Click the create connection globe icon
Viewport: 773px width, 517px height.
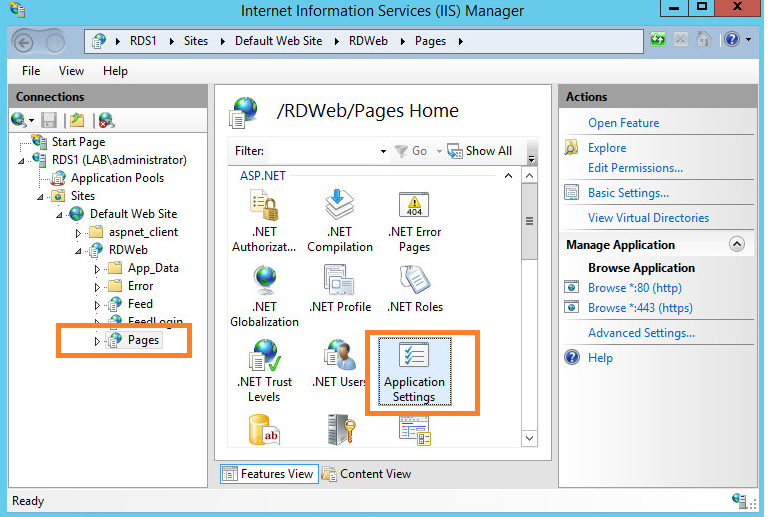[x=19, y=120]
